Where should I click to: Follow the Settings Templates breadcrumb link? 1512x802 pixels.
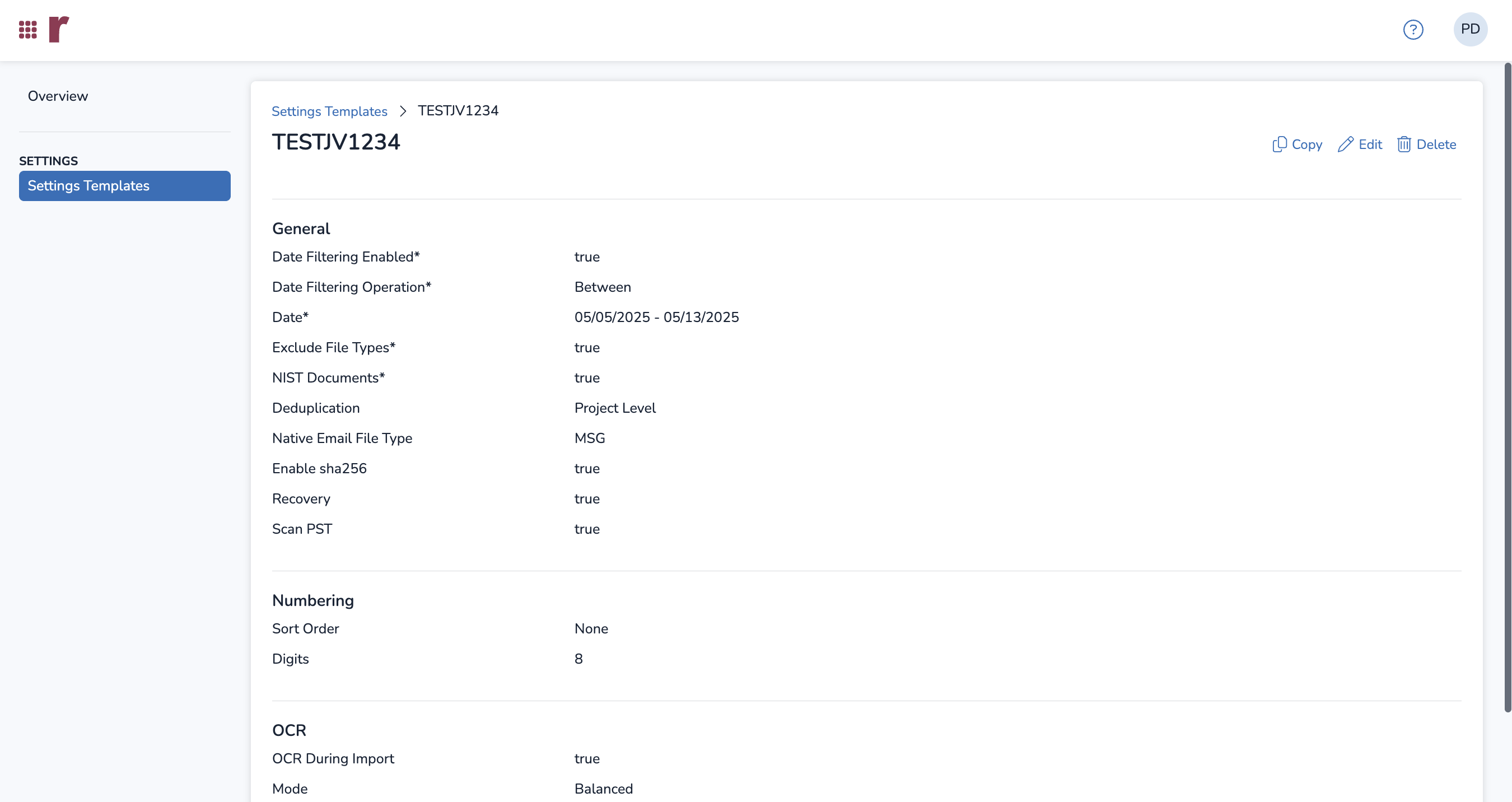pyautogui.click(x=329, y=111)
